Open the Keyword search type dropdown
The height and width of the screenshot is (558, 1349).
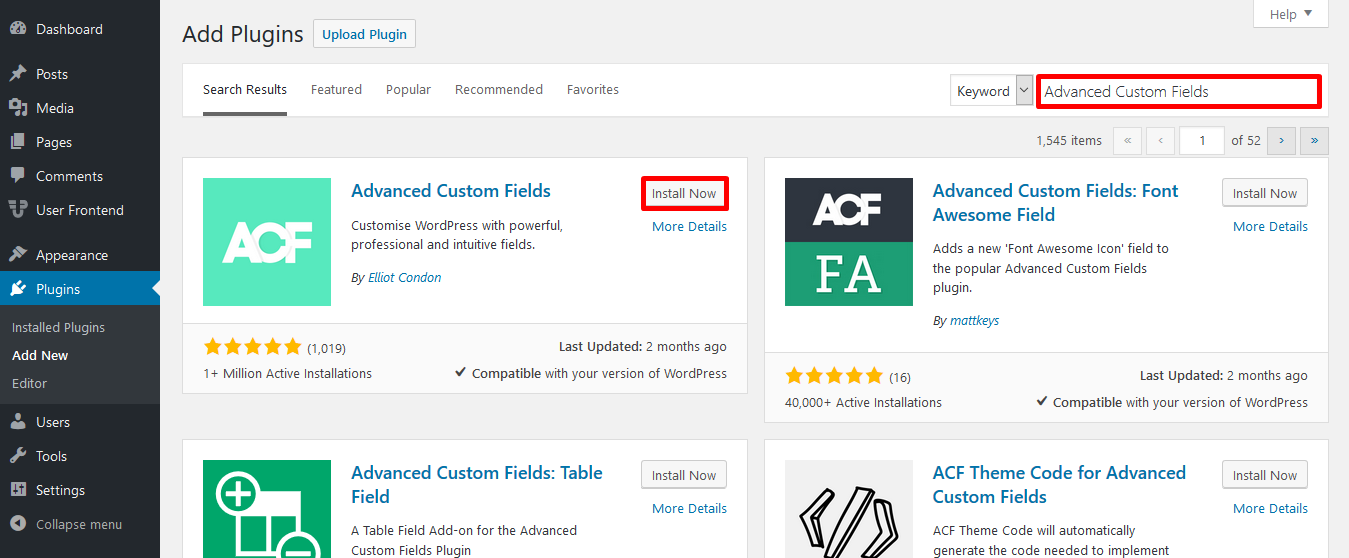[x=991, y=91]
